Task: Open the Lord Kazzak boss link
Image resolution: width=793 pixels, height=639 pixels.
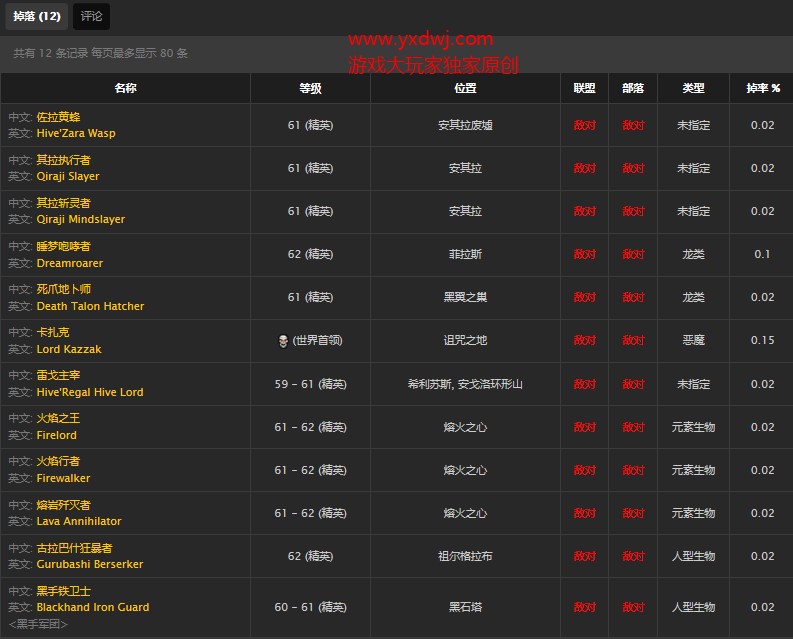Action: coord(69,349)
